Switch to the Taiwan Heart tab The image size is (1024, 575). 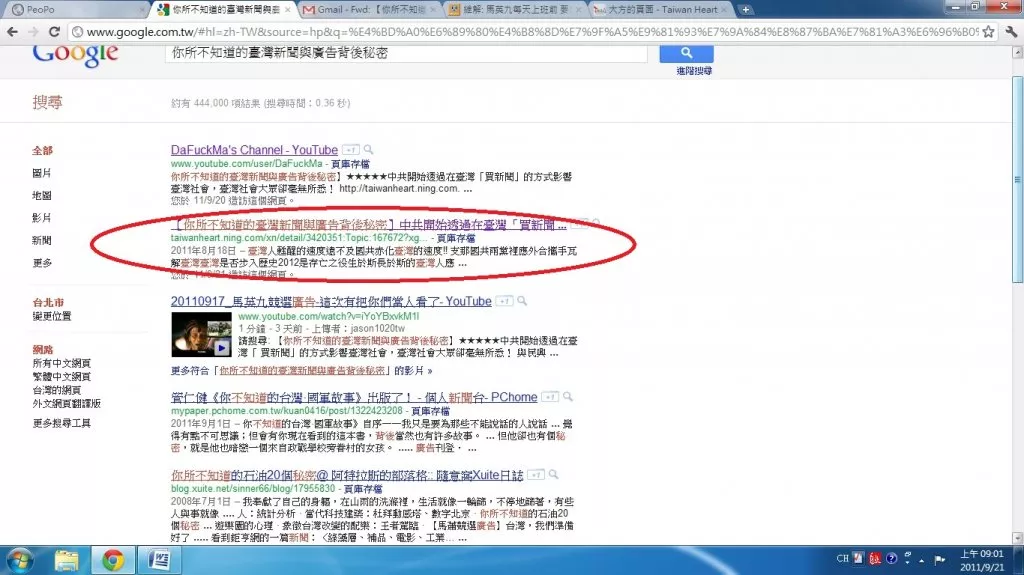click(660, 10)
